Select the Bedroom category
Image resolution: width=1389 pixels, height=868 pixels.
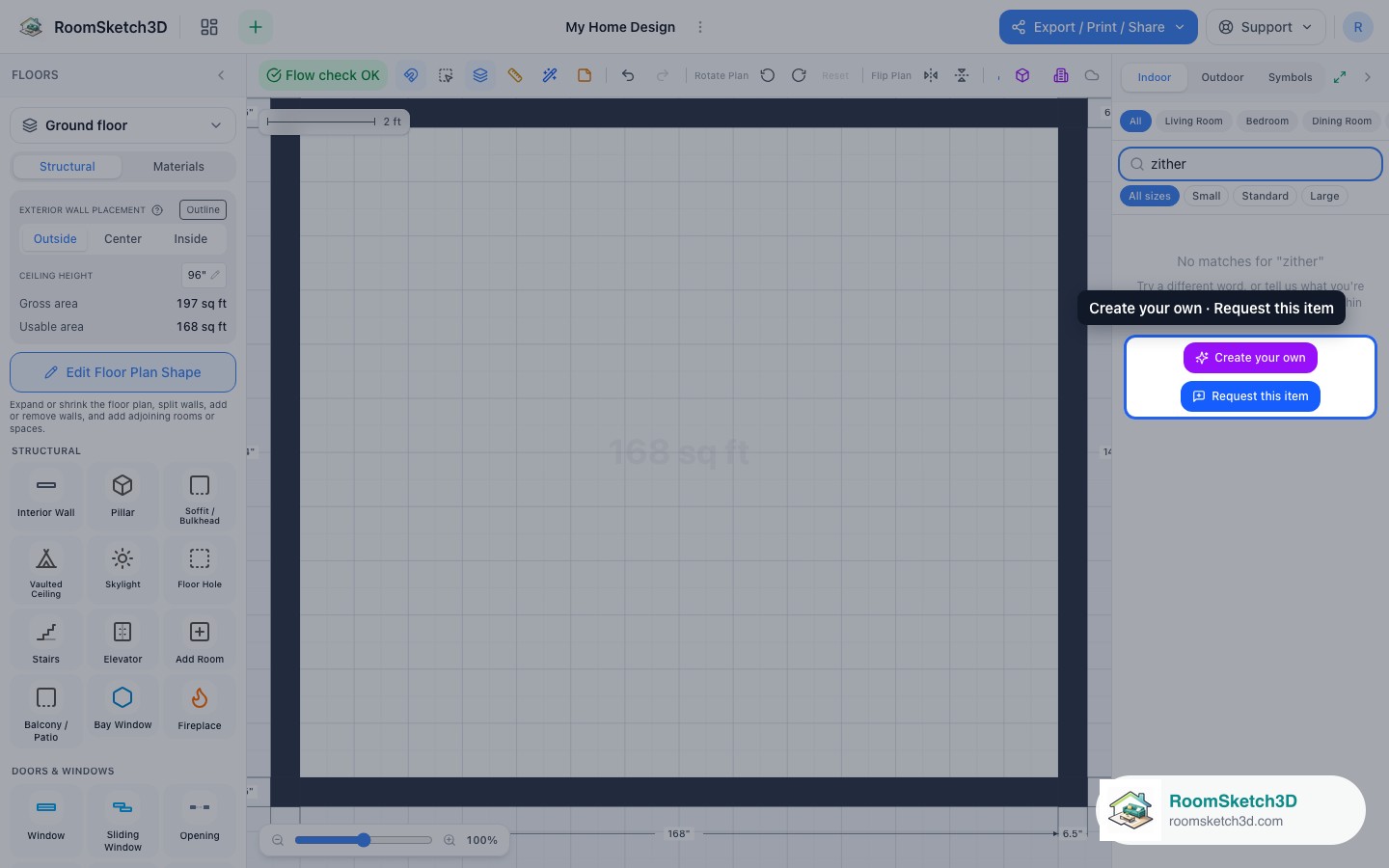pyautogui.click(x=1266, y=122)
